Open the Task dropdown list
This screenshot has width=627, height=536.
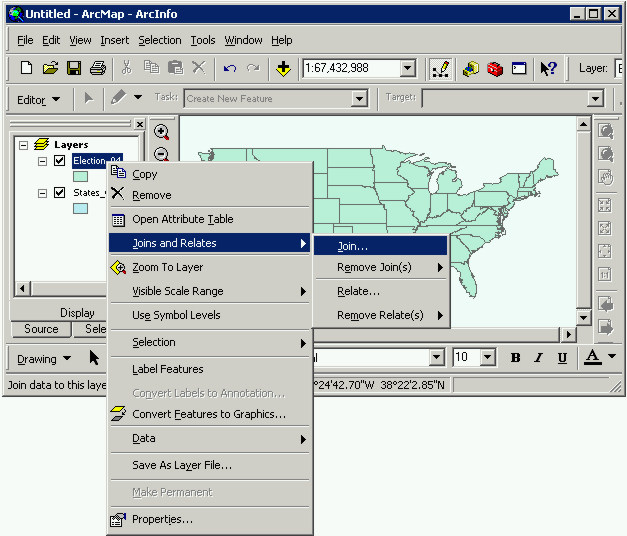coord(359,98)
